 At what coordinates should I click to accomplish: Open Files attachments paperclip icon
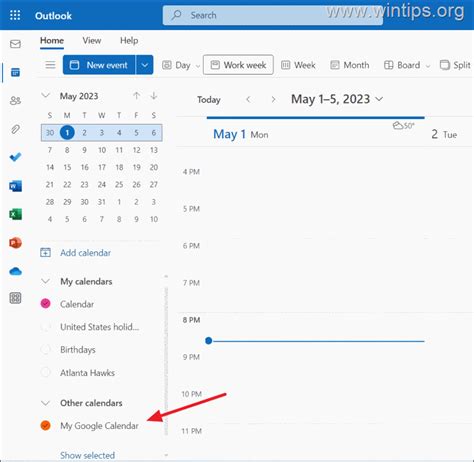(x=15, y=129)
